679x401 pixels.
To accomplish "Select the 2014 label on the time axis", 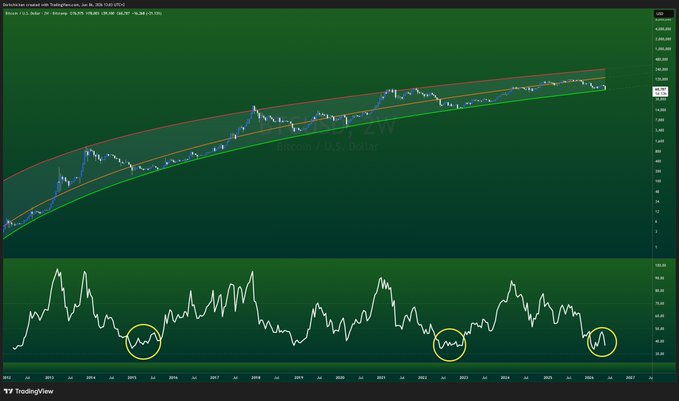I will click(x=91, y=378).
